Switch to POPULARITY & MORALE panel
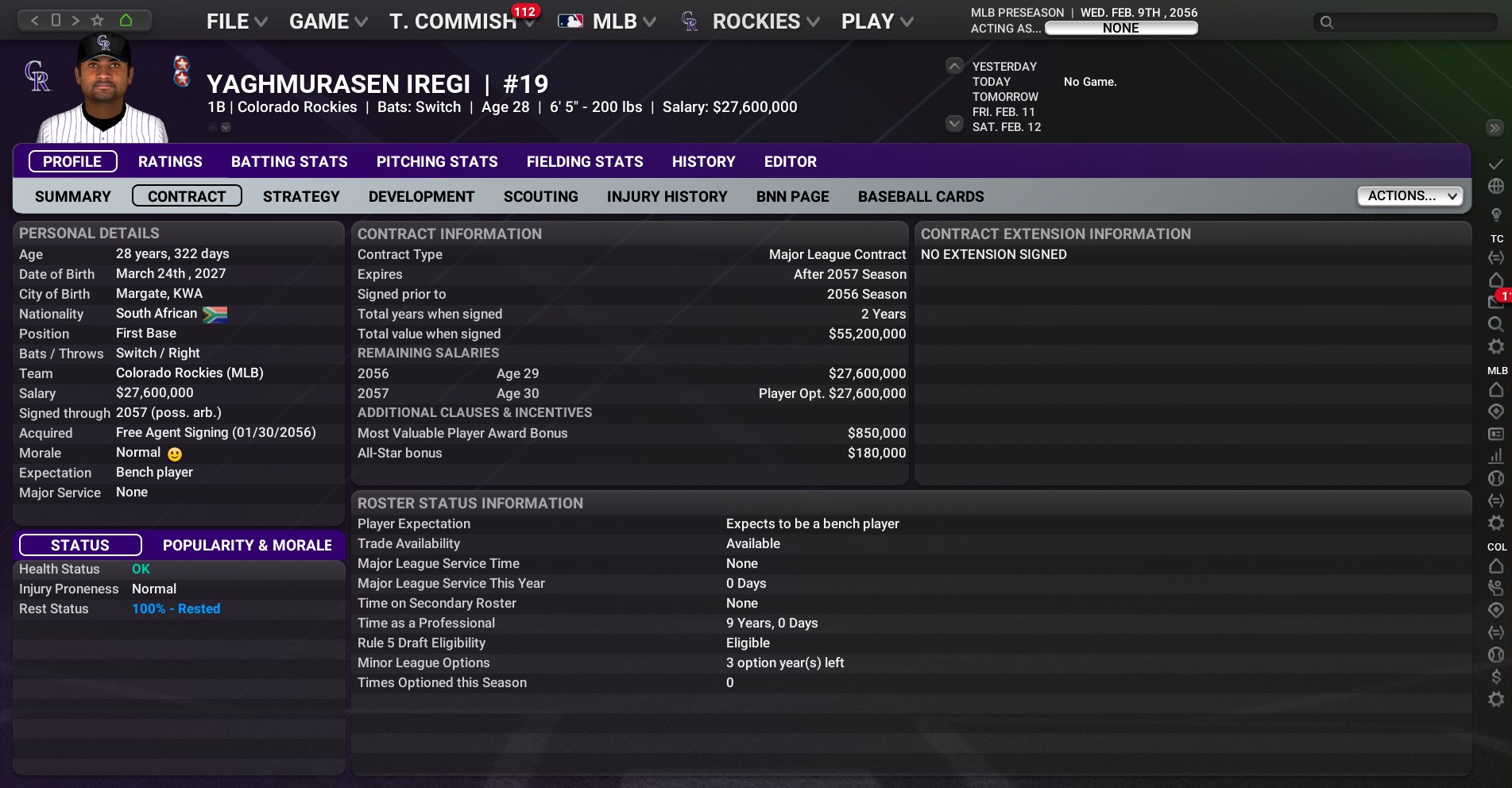Viewport: 1512px width, 788px height. point(247,545)
